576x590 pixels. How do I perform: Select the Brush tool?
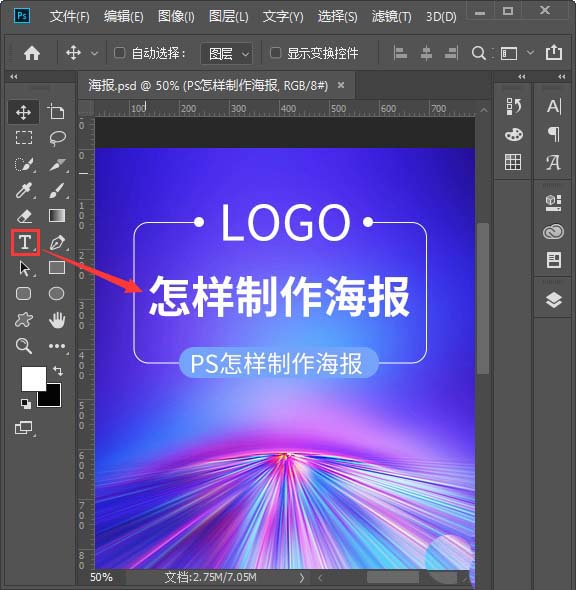point(57,190)
